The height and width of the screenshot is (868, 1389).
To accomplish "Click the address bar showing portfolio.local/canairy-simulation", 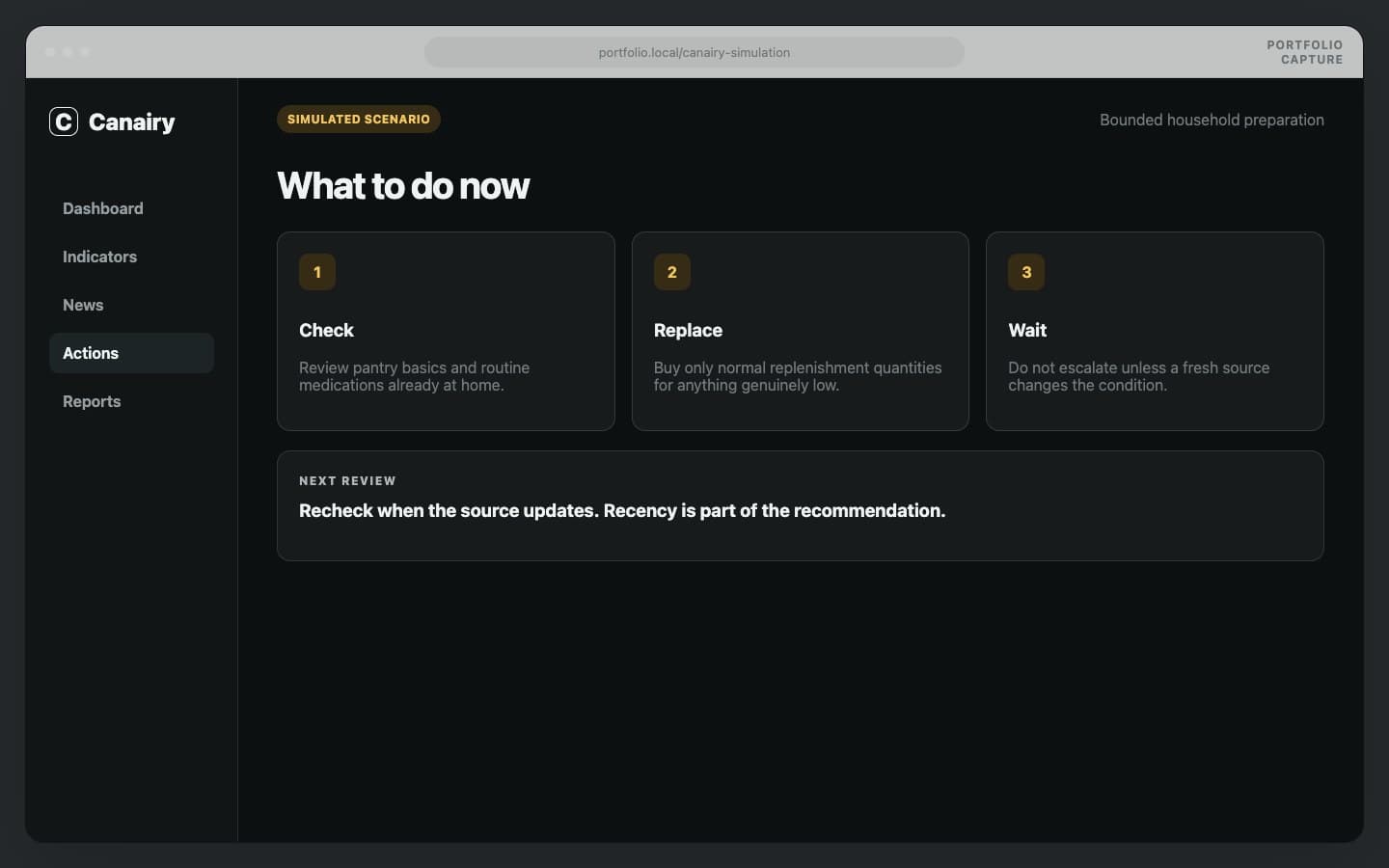I will pyautogui.click(x=694, y=52).
